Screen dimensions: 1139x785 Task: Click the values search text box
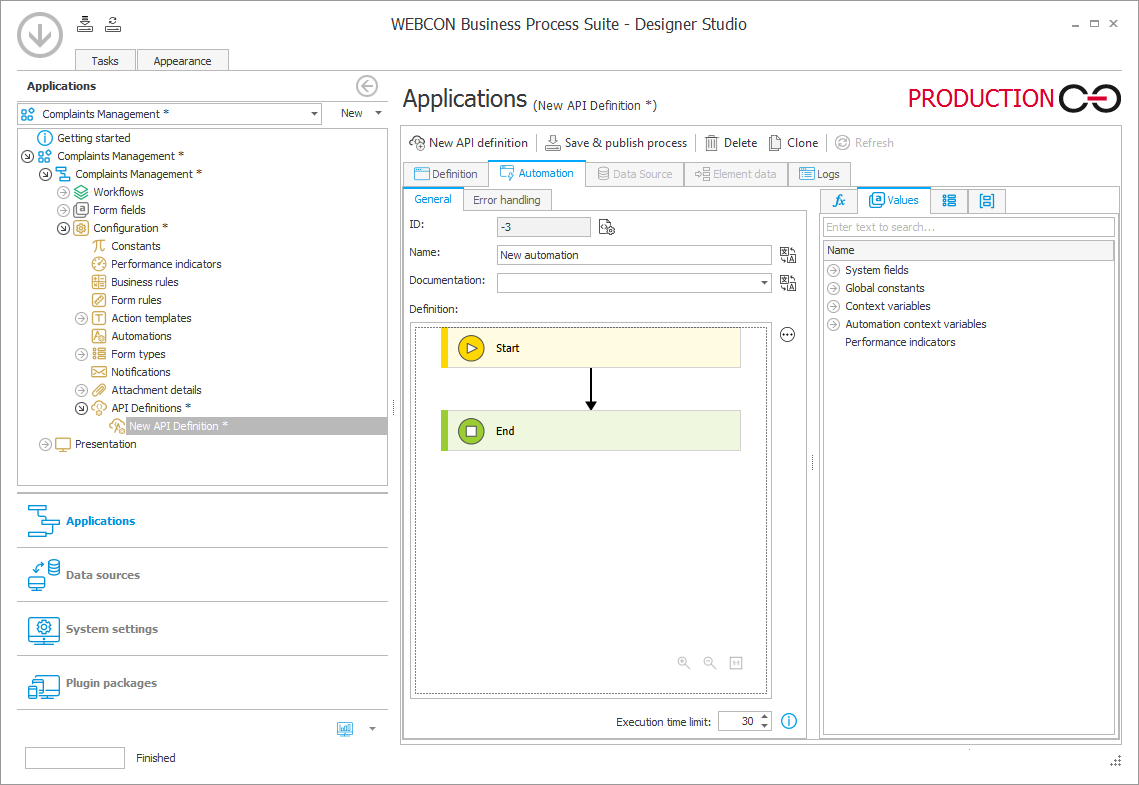pos(968,227)
